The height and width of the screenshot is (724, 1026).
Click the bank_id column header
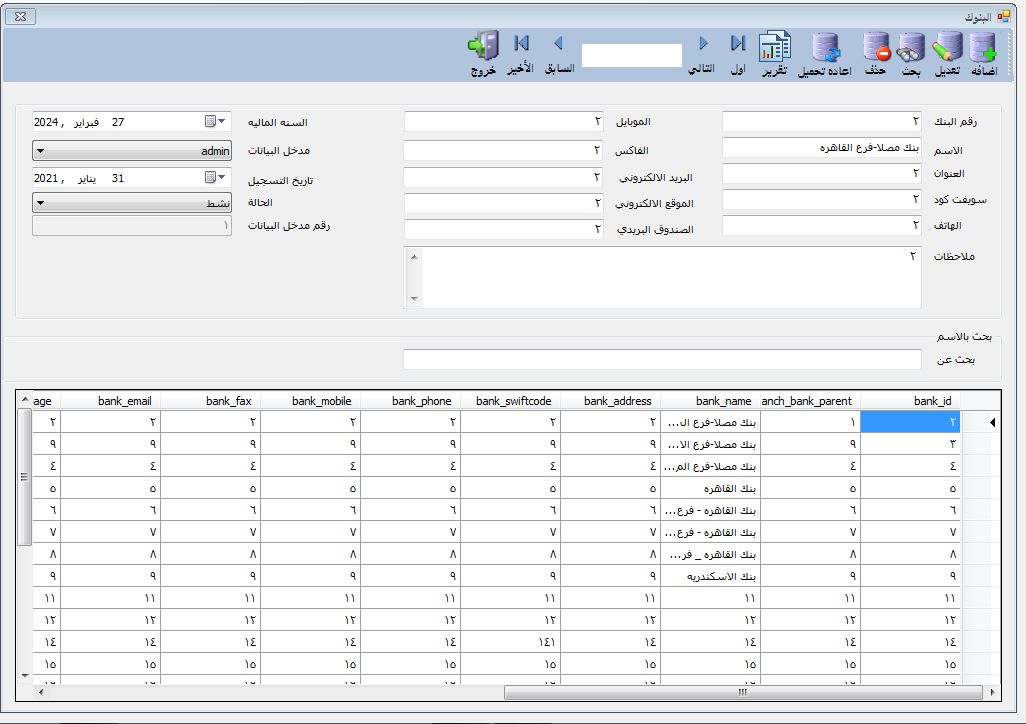931,401
